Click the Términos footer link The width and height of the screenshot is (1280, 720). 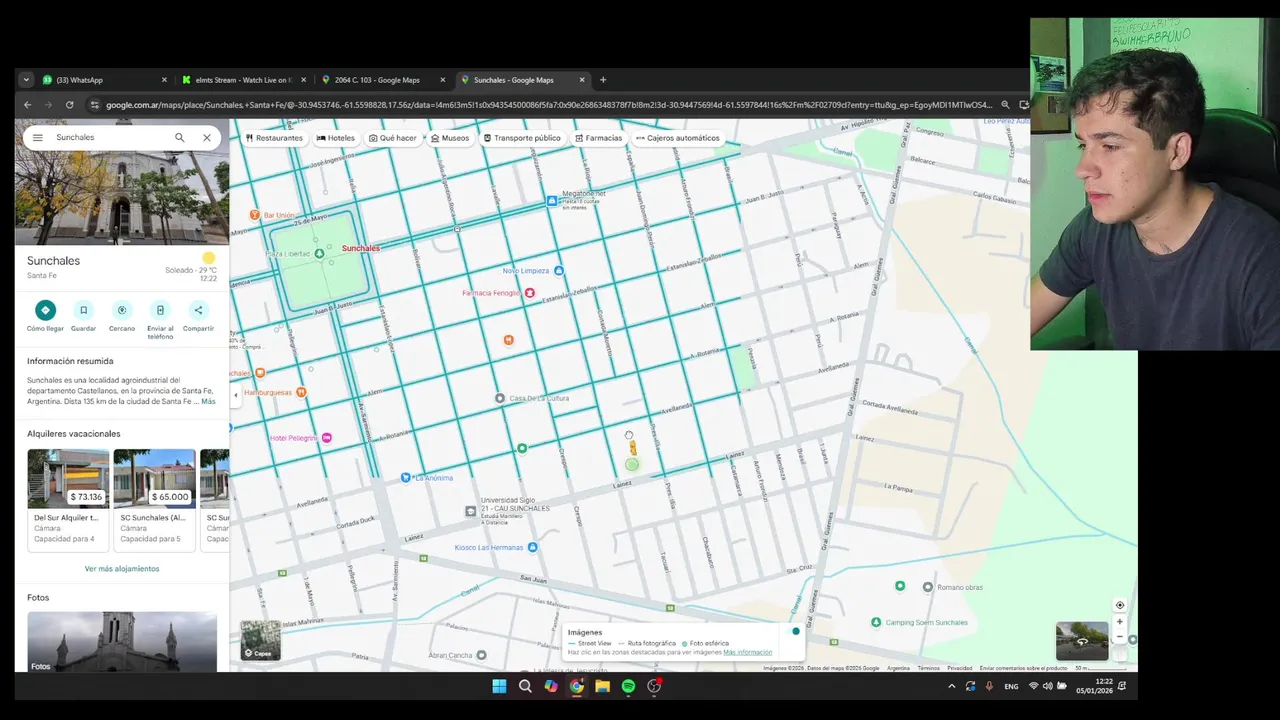pos(928,668)
